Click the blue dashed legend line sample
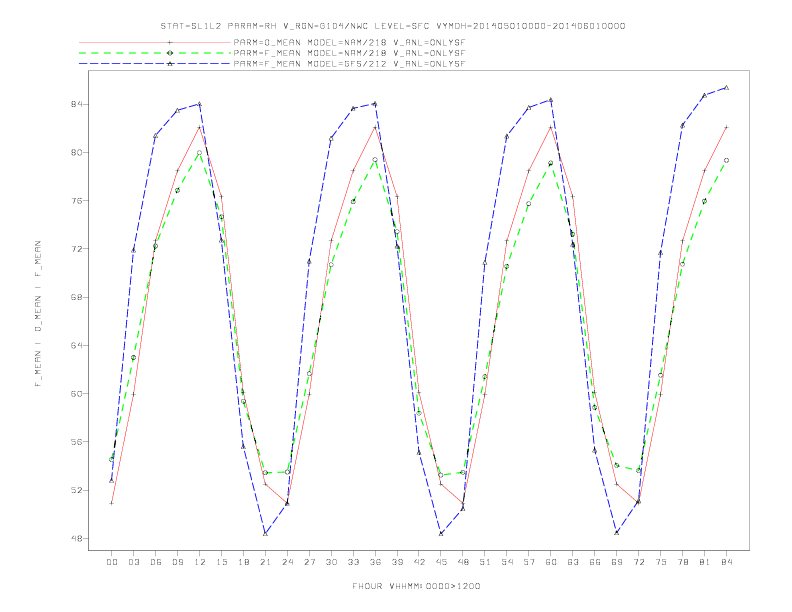The height and width of the screenshot is (612, 792). [155, 64]
